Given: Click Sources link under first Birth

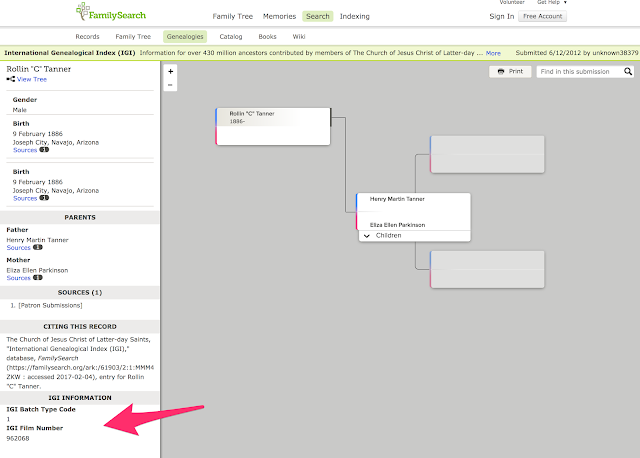Looking at the screenshot, I should coord(25,150).
